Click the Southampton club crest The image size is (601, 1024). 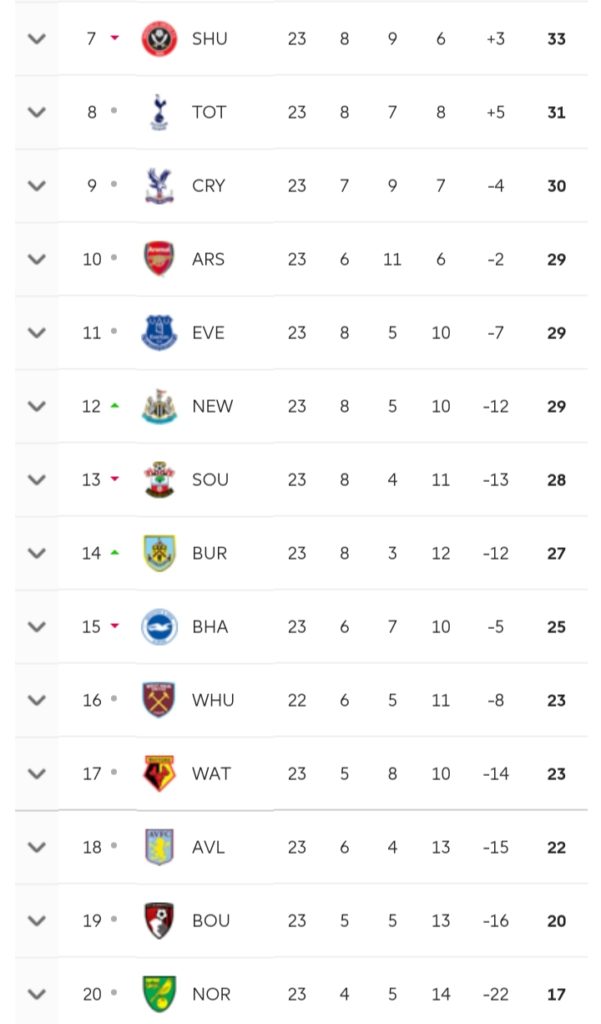coord(159,480)
